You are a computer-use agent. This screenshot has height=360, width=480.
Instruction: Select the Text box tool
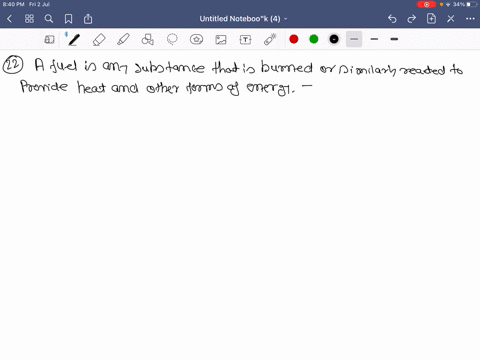tap(245, 40)
